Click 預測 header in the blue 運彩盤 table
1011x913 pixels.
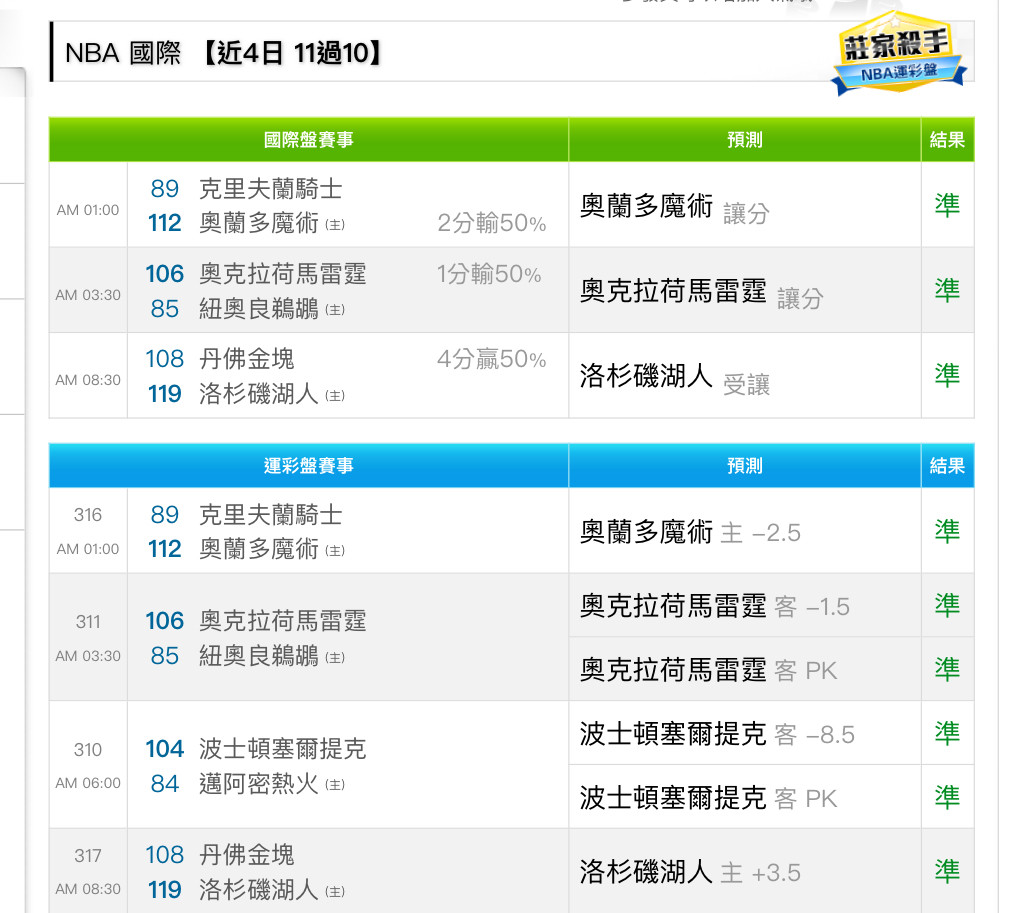click(x=745, y=466)
